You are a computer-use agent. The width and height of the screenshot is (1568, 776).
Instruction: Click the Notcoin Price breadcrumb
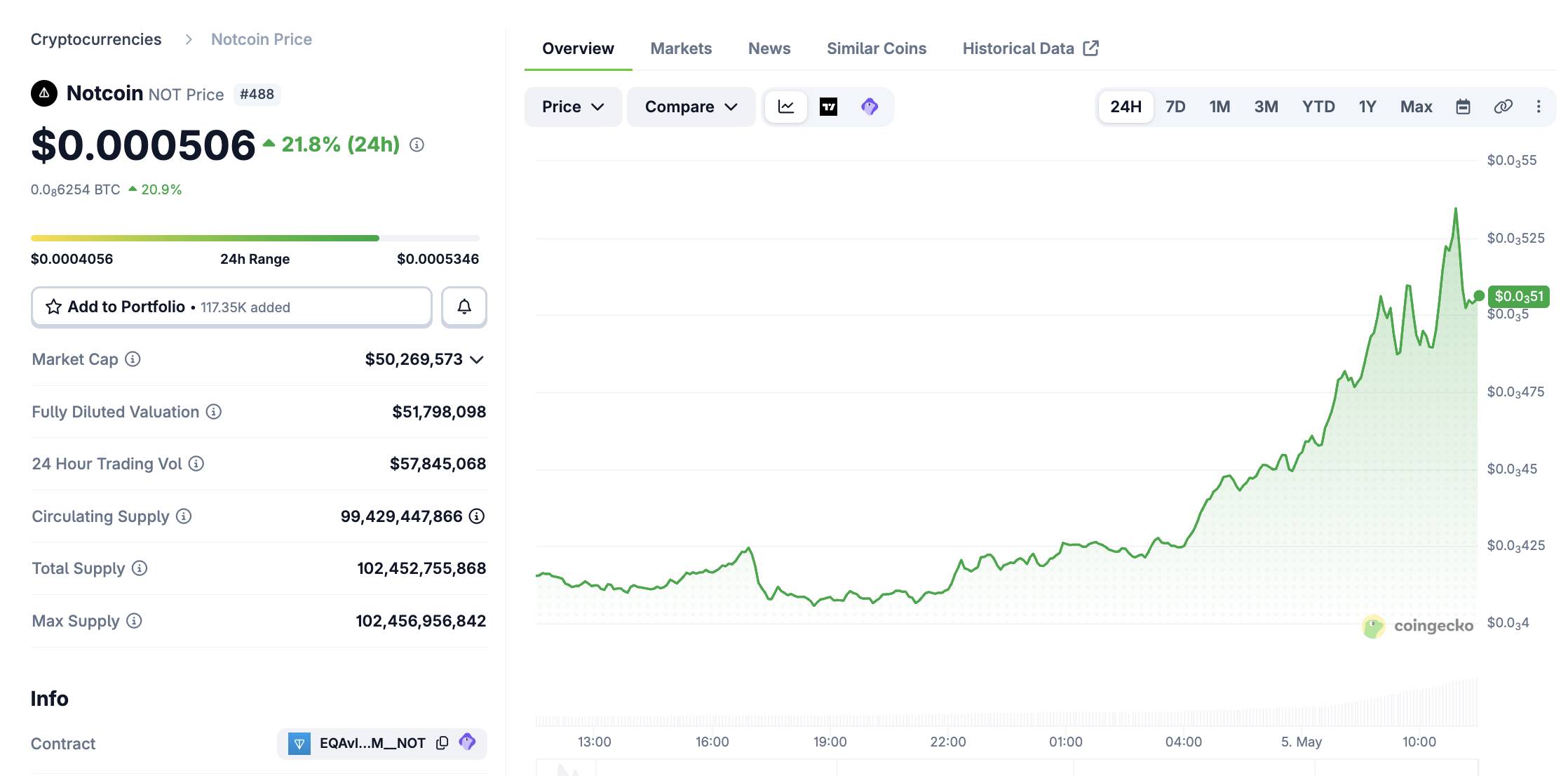tap(262, 39)
